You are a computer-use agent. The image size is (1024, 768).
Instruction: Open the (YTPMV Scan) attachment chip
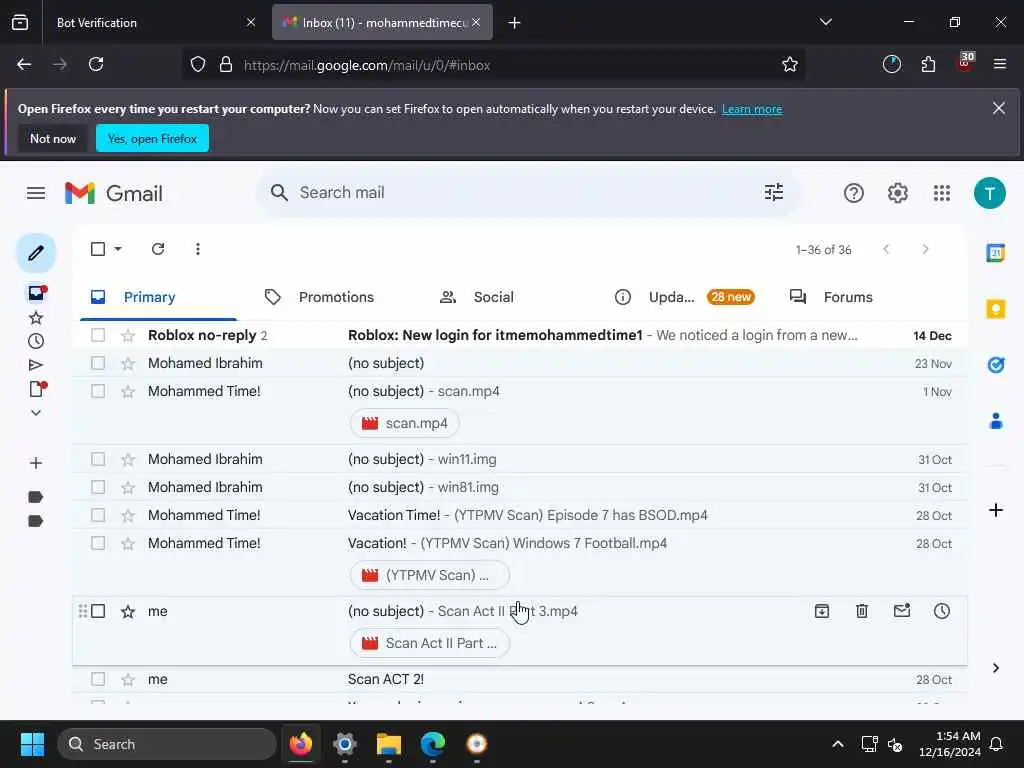[x=430, y=575]
